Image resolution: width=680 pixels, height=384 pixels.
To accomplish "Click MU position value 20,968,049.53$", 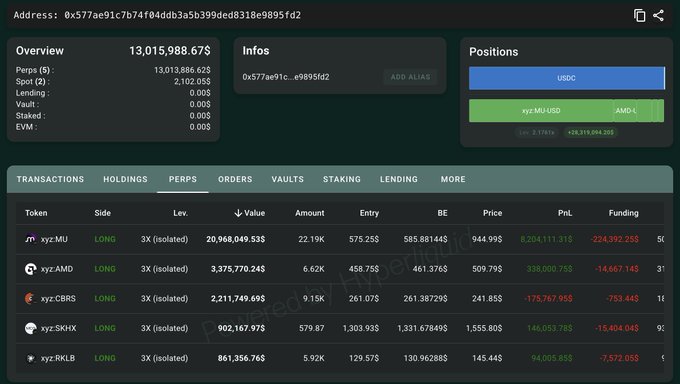I will click(235, 239).
